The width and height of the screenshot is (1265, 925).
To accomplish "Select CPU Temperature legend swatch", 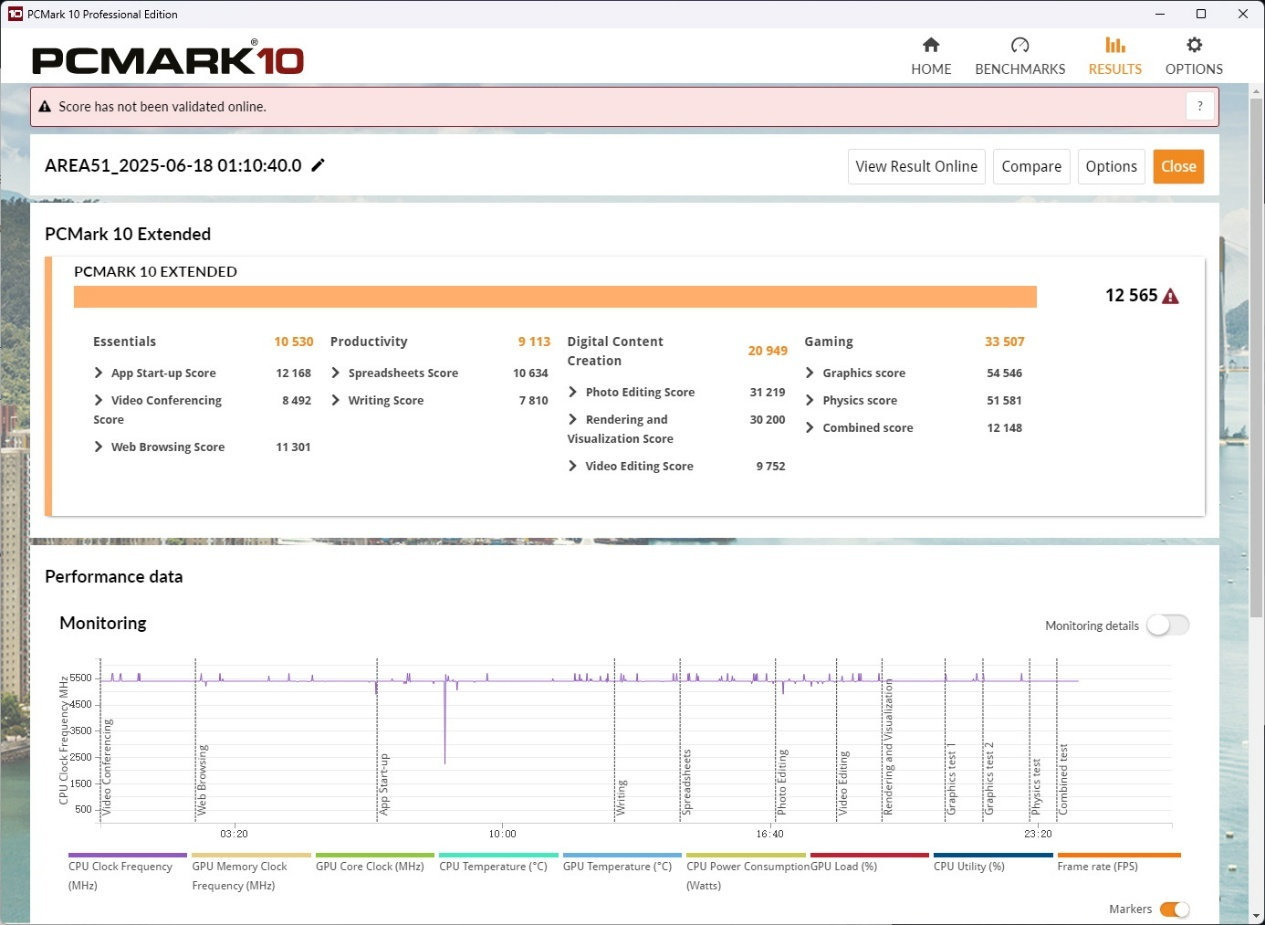I will pyautogui.click(x=498, y=855).
